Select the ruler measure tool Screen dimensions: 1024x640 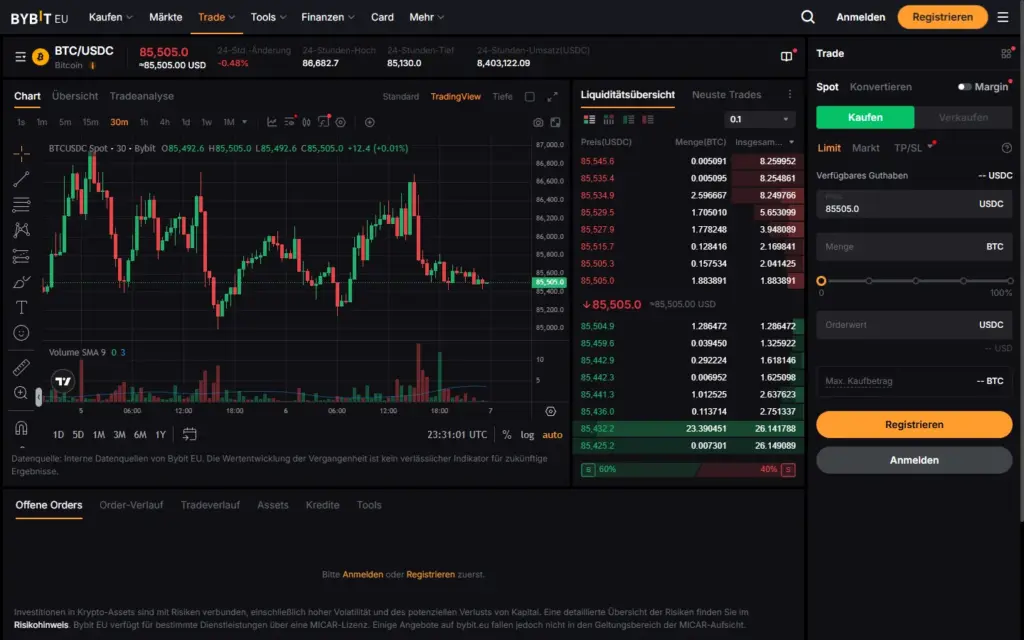[x=21, y=368]
